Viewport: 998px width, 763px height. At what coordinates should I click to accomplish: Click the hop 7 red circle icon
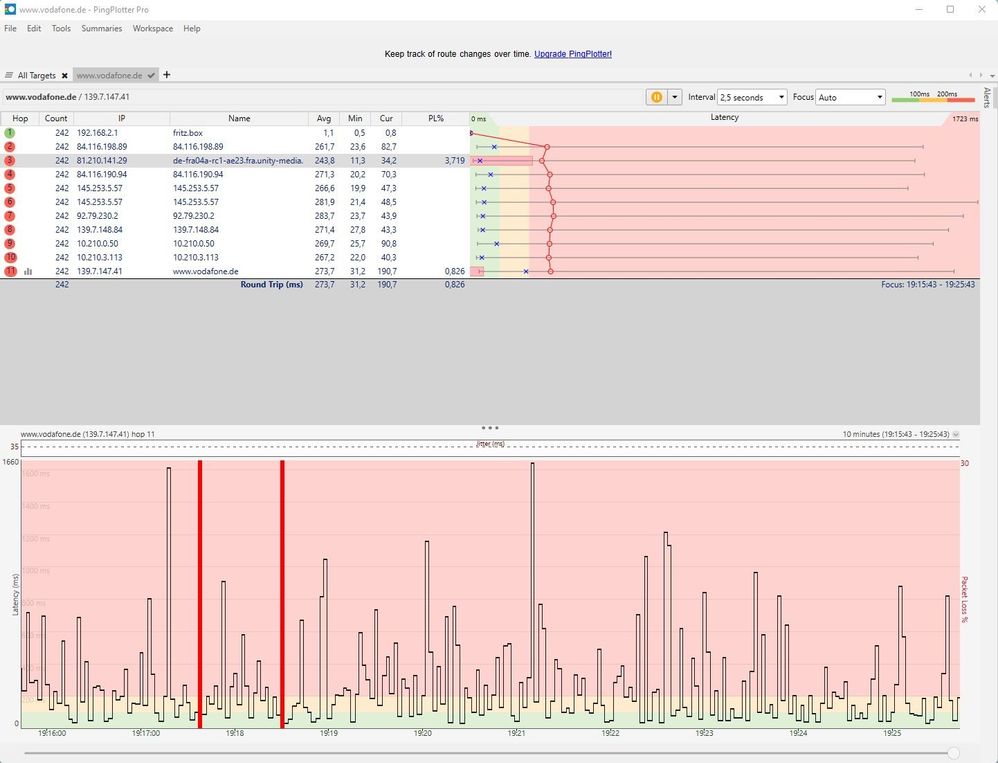pyautogui.click(x=10, y=216)
